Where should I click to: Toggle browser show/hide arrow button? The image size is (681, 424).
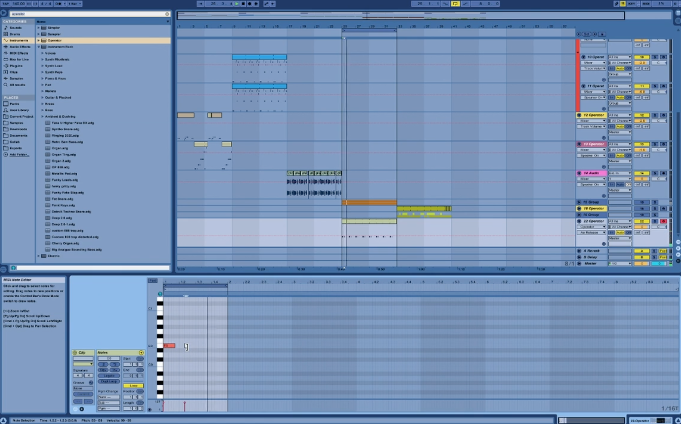tap(4, 14)
